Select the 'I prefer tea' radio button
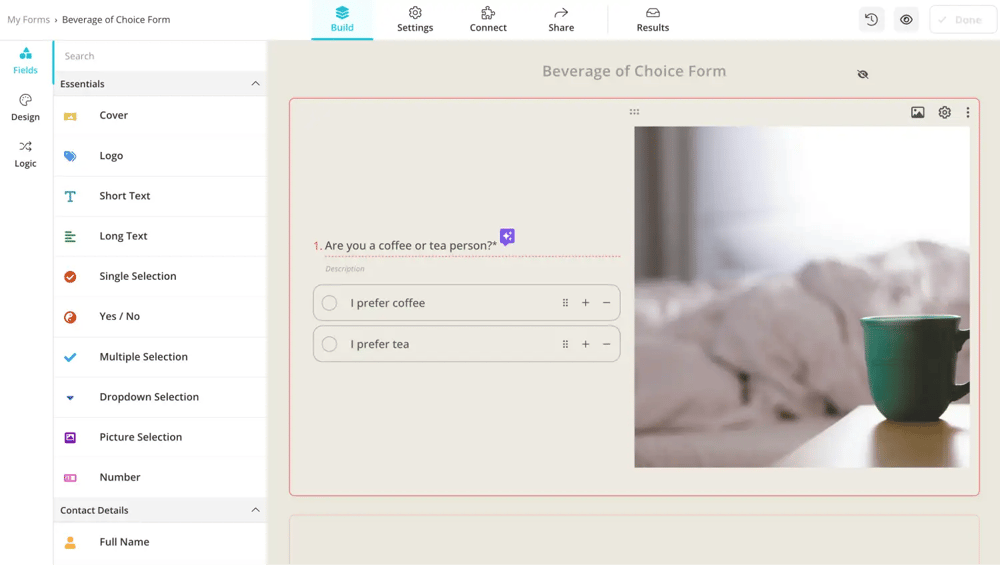Screen dimensions: 1000x565 329,344
